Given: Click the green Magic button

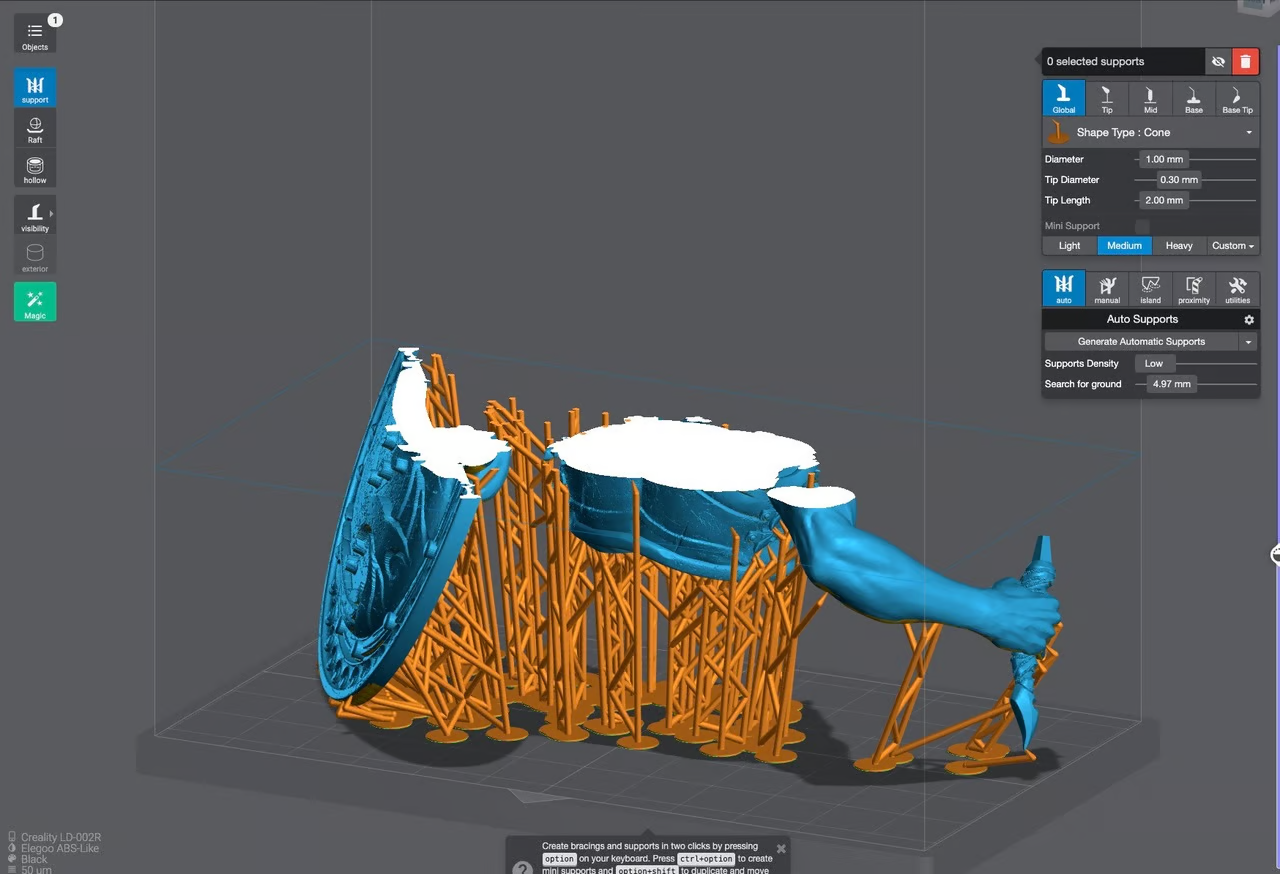Looking at the screenshot, I should click(x=35, y=302).
